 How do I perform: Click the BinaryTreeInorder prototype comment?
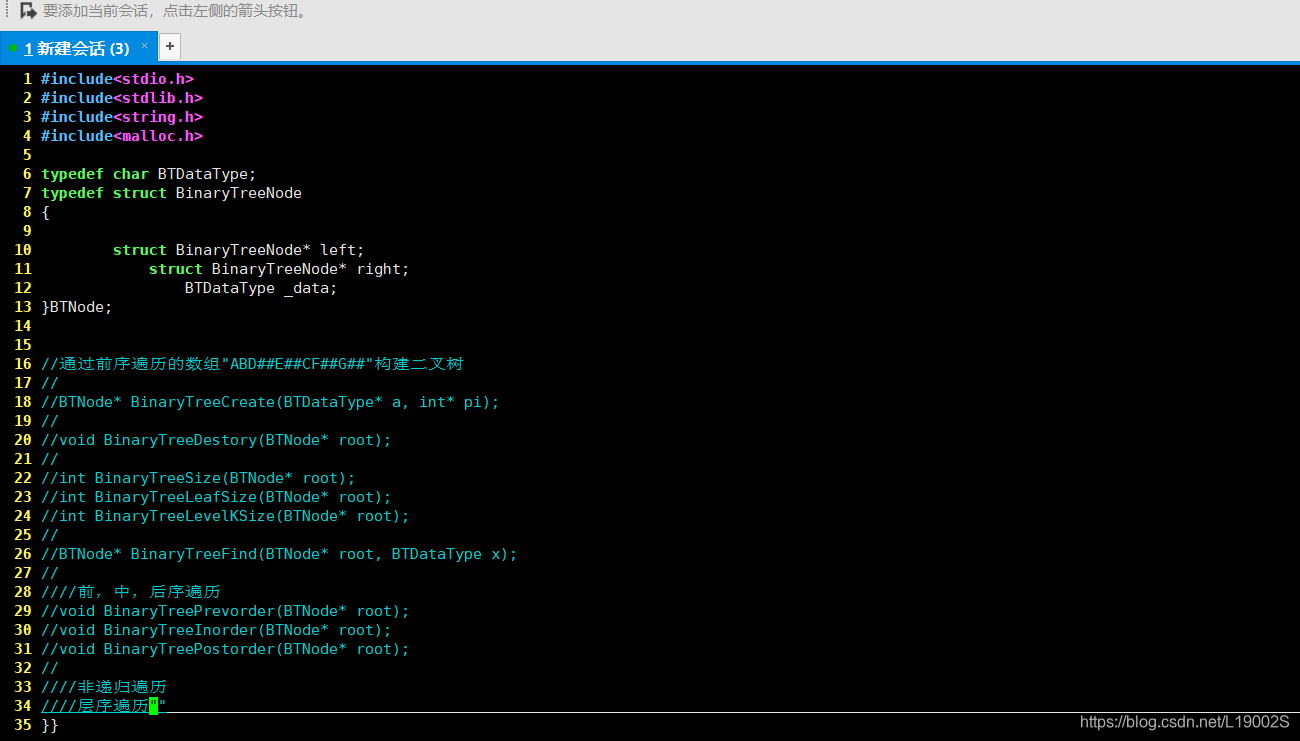coord(216,630)
